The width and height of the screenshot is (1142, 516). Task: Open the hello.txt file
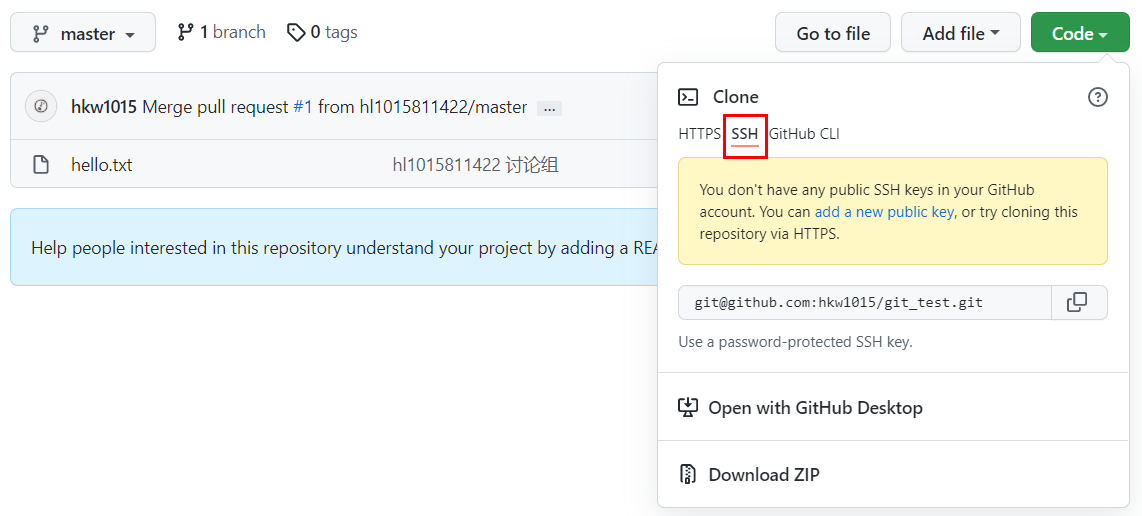(102, 165)
